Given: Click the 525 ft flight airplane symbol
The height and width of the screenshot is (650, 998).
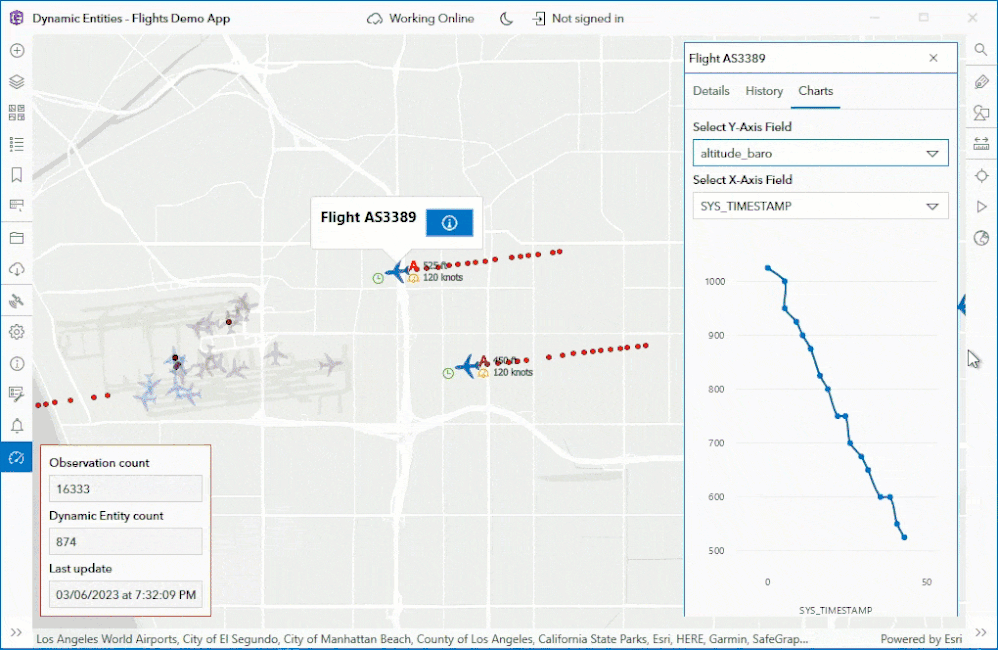Looking at the screenshot, I should (397, 272).
